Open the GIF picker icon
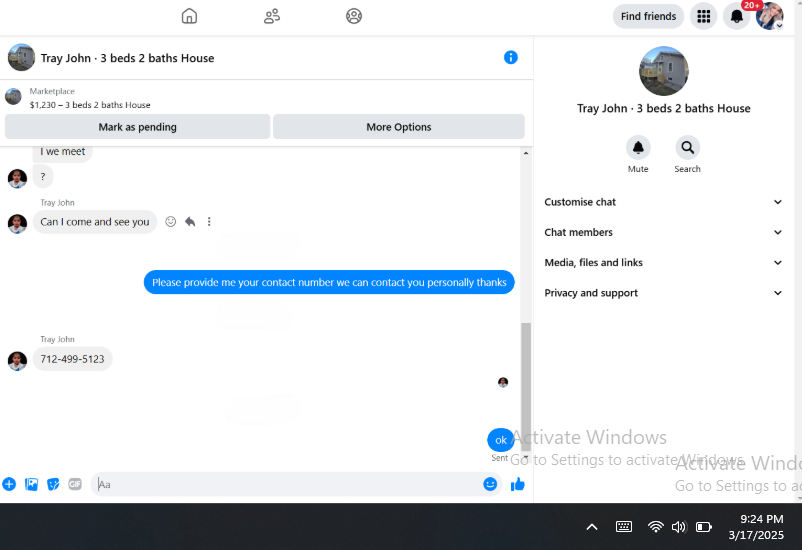 [75, 484]
